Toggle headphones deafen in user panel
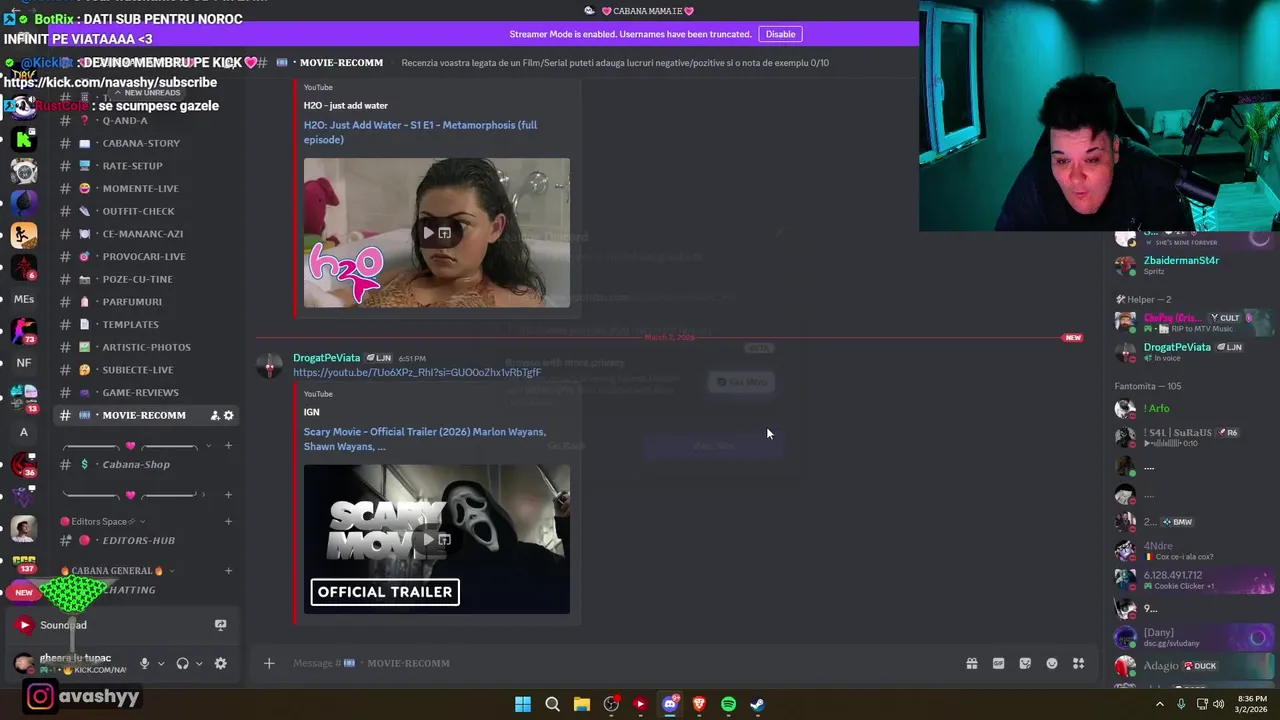 click(x=182, y=663)
